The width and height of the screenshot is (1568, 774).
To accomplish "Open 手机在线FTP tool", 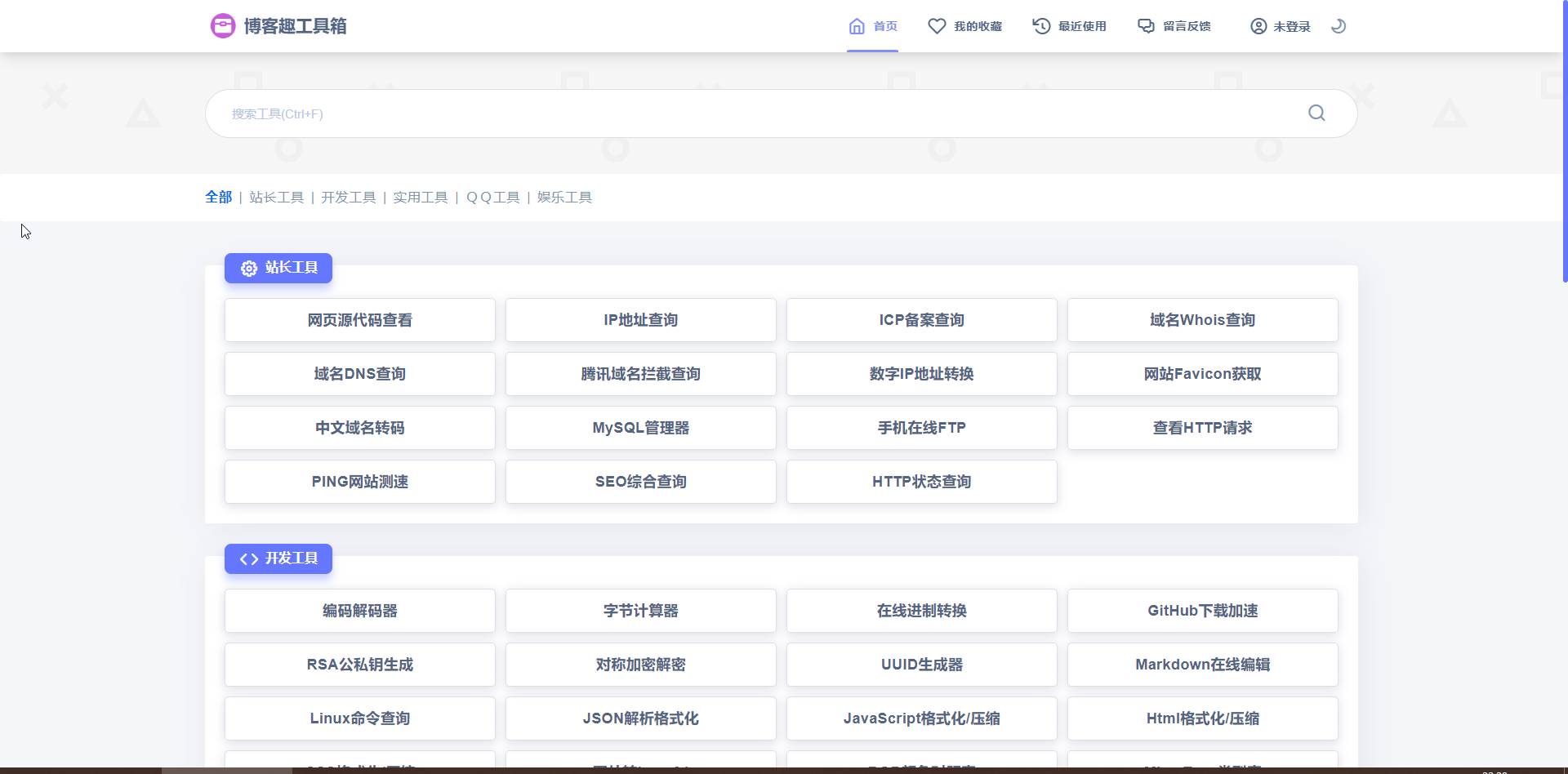I will pyautogui.click(x=922, y=428).
